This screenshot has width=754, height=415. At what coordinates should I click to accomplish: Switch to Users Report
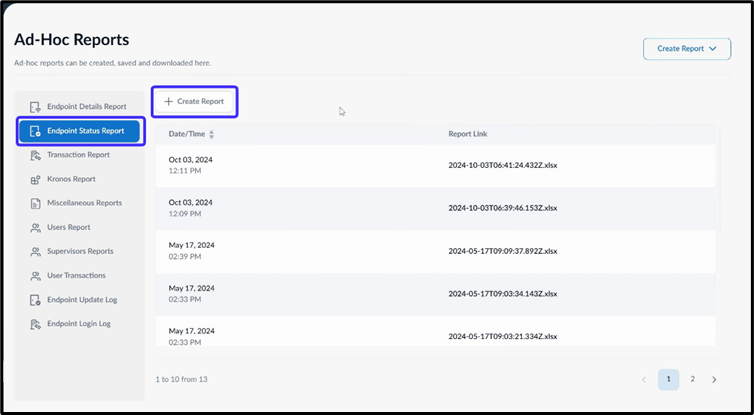point(80,227)
